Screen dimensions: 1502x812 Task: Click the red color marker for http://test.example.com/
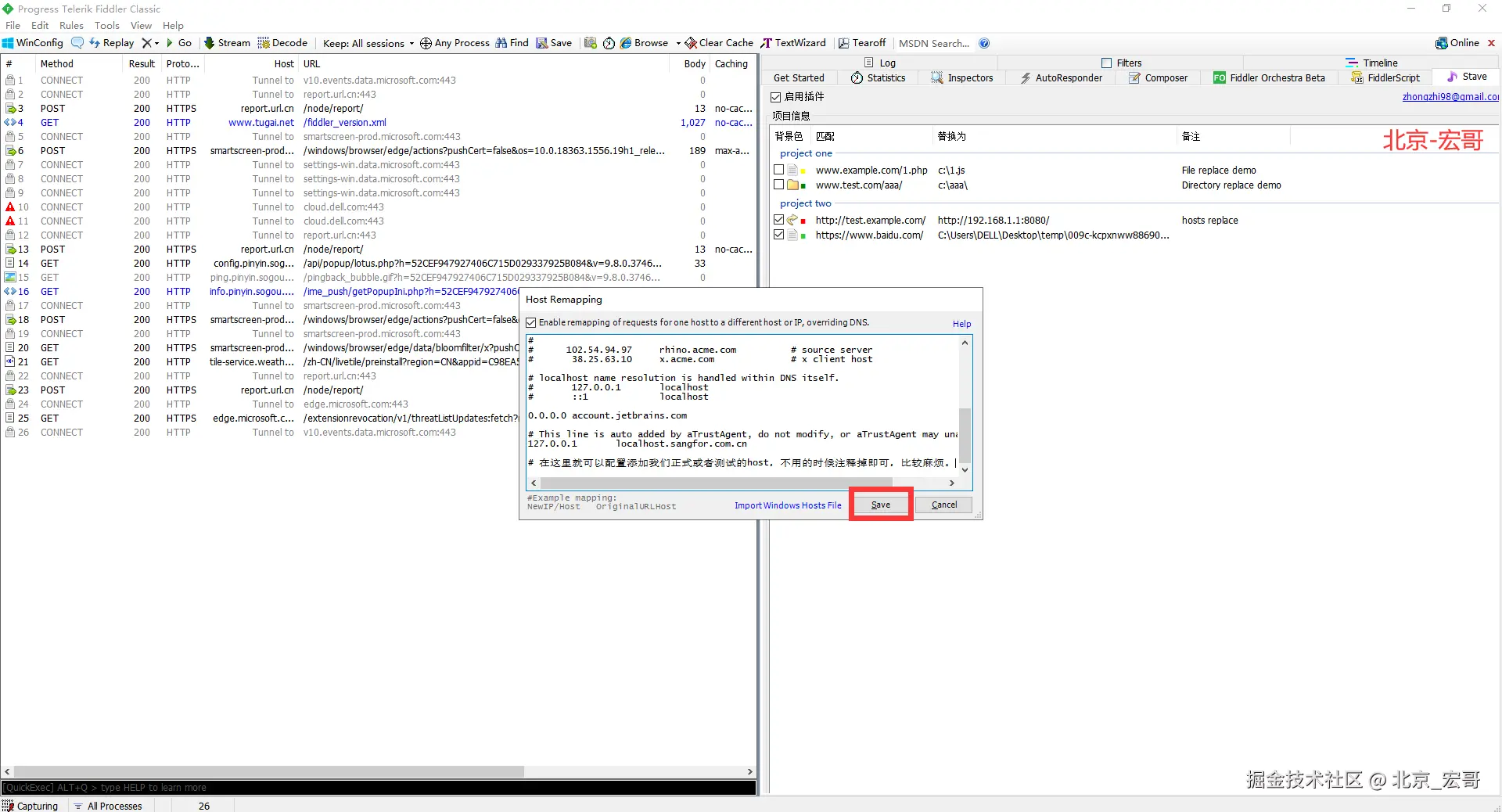tap(803, 221)
